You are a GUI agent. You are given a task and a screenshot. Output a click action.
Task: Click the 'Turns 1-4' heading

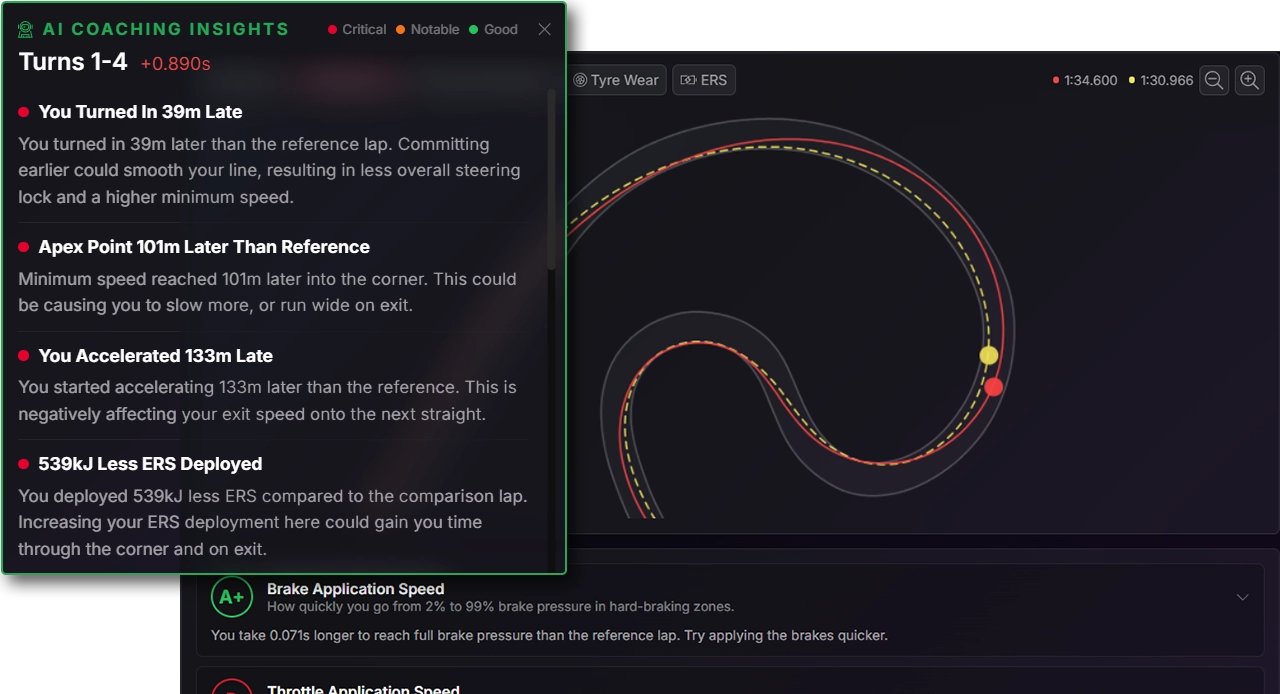pyautogui.click(x=73, y=62)
